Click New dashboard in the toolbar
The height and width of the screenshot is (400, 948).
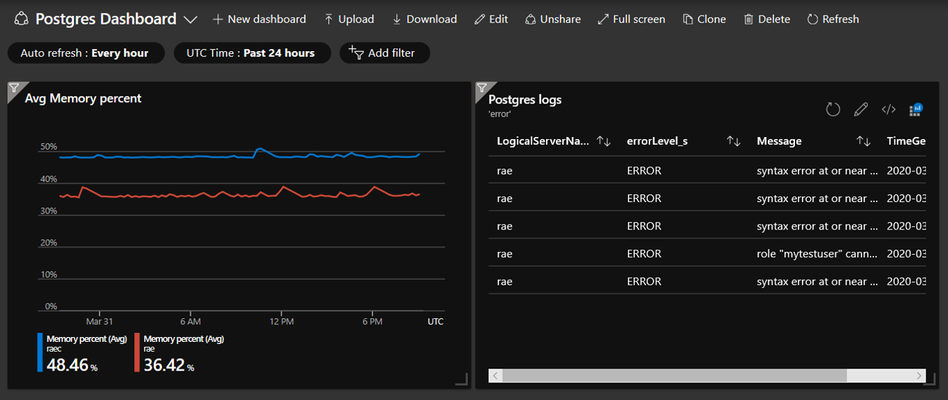(259, 19)
